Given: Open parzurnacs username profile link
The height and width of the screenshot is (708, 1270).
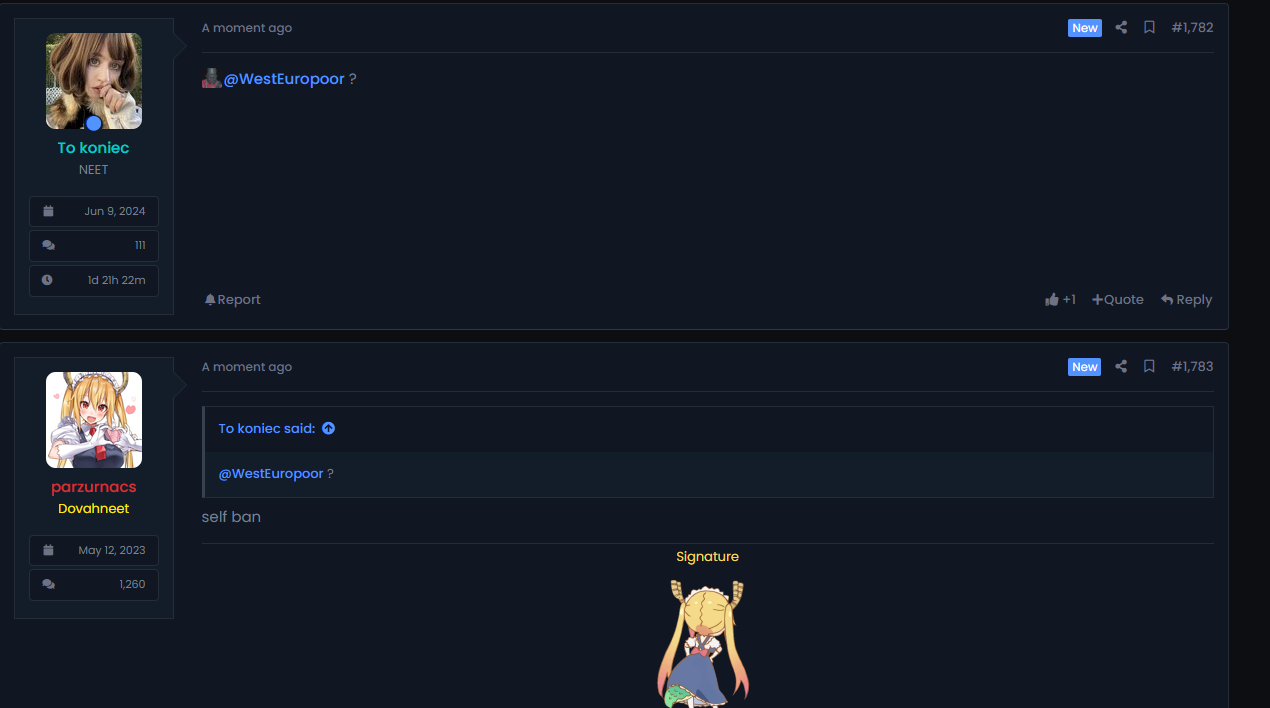Looking at the screenshot, I should (x=94, y=487).
